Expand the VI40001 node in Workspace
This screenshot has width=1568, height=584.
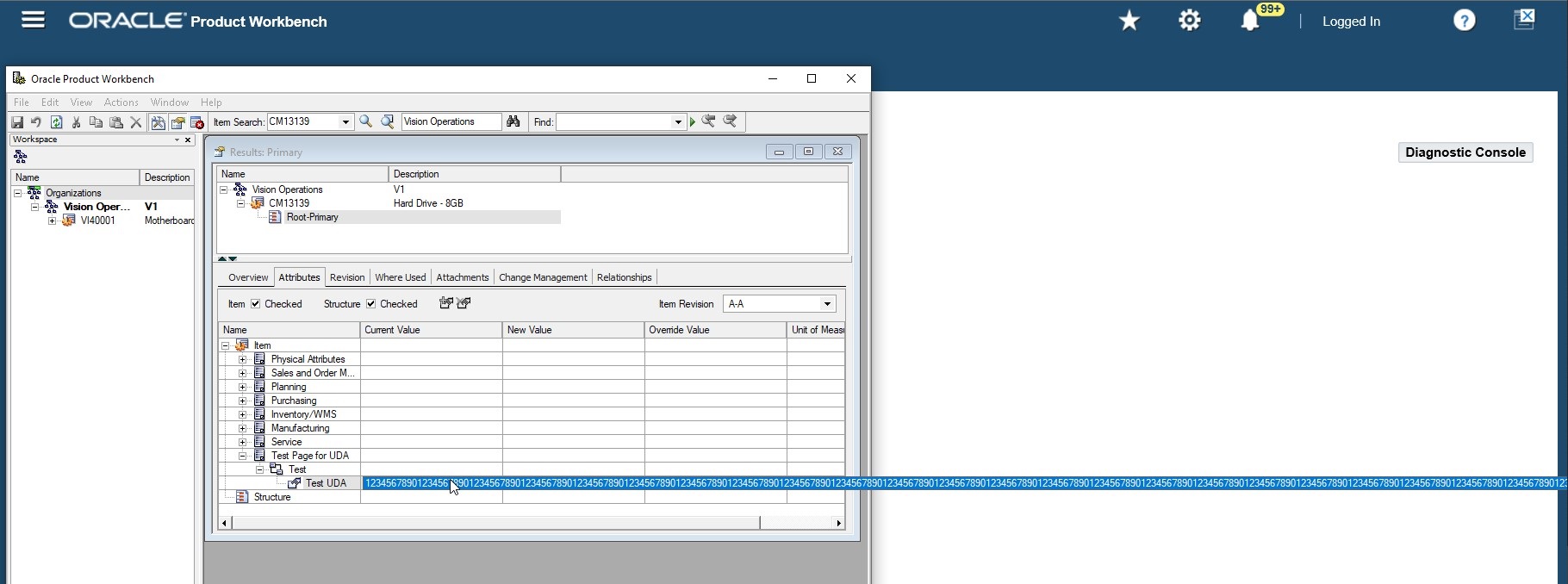(x=53, y=221)
